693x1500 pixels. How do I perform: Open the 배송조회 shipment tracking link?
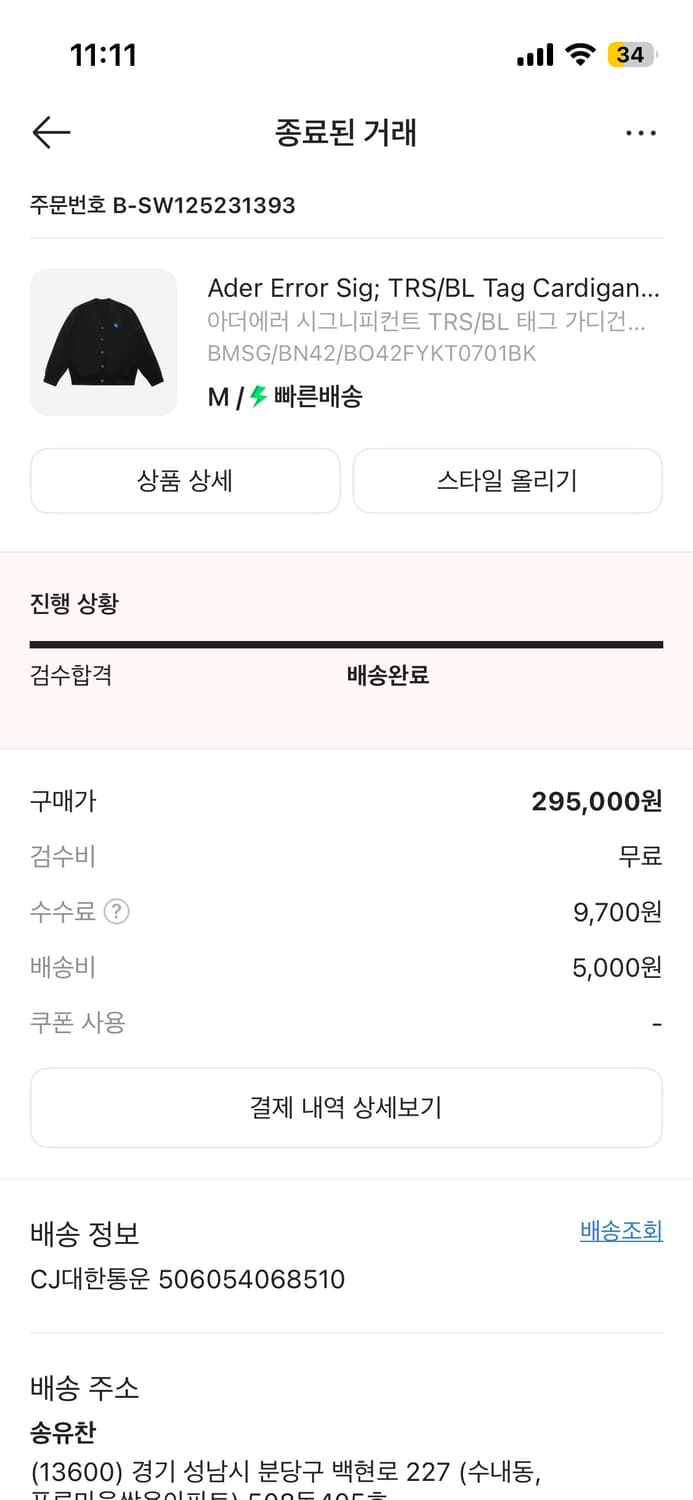tap(620, 1231)
